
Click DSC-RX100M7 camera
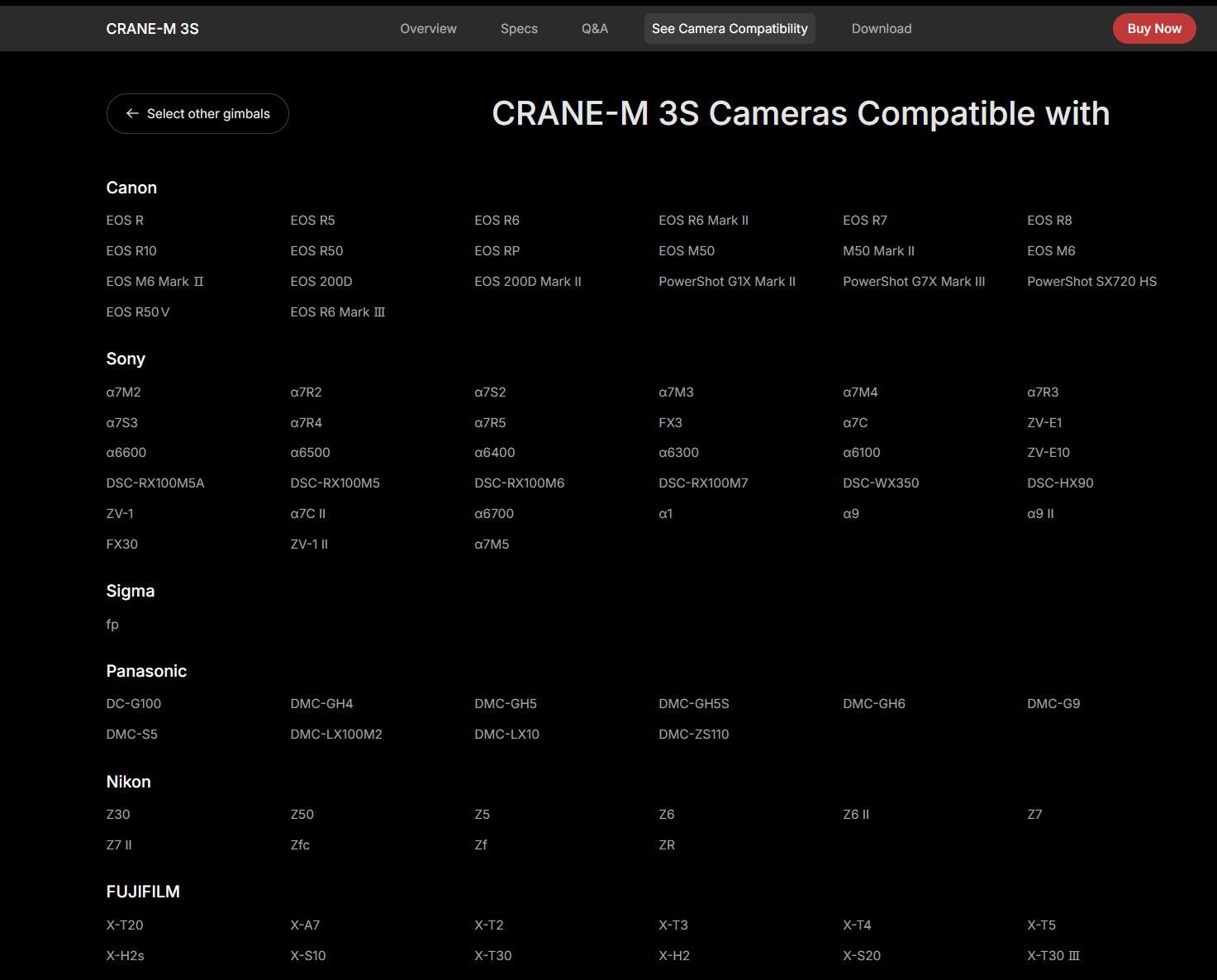pos(703,483)
